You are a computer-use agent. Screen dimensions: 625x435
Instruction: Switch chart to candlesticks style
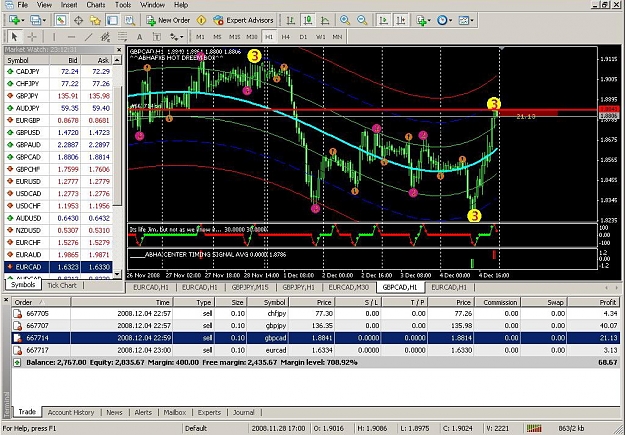(307, 20)
